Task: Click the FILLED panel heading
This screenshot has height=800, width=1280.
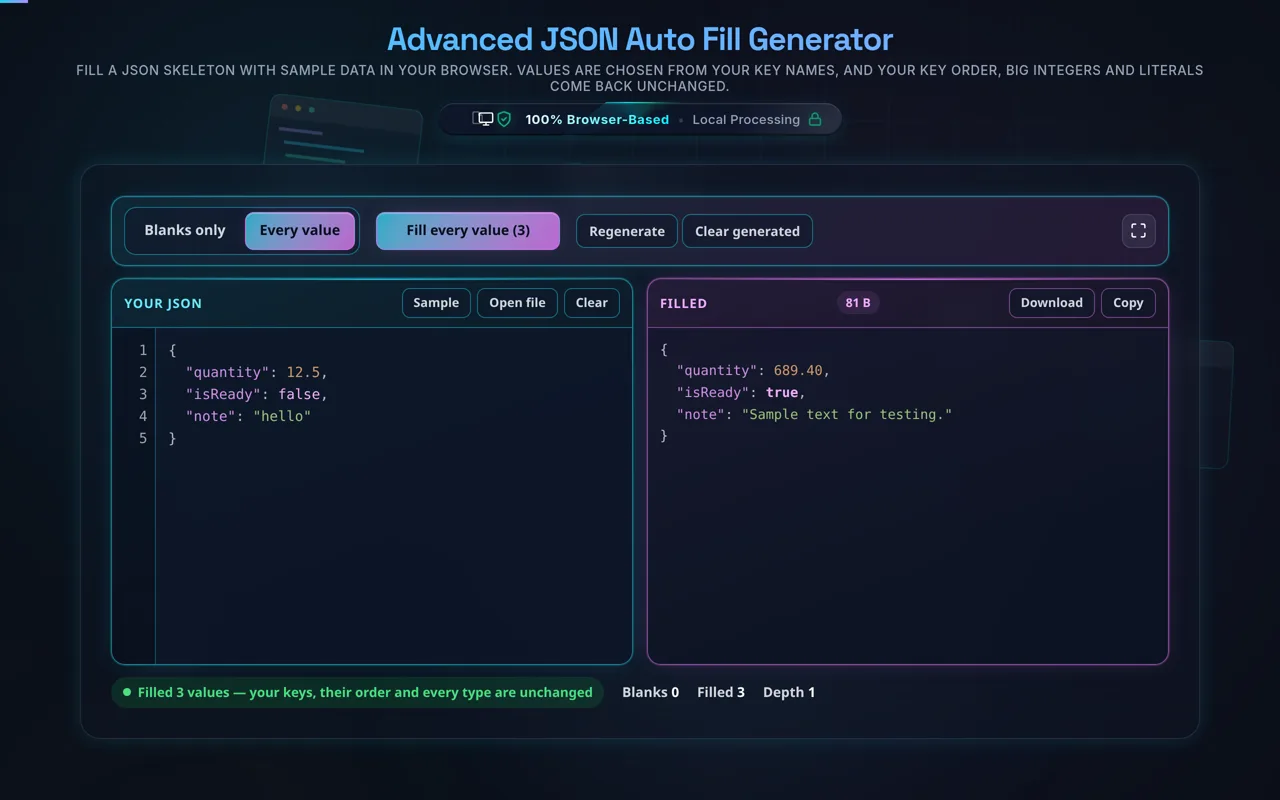Action: pos(684,303)
